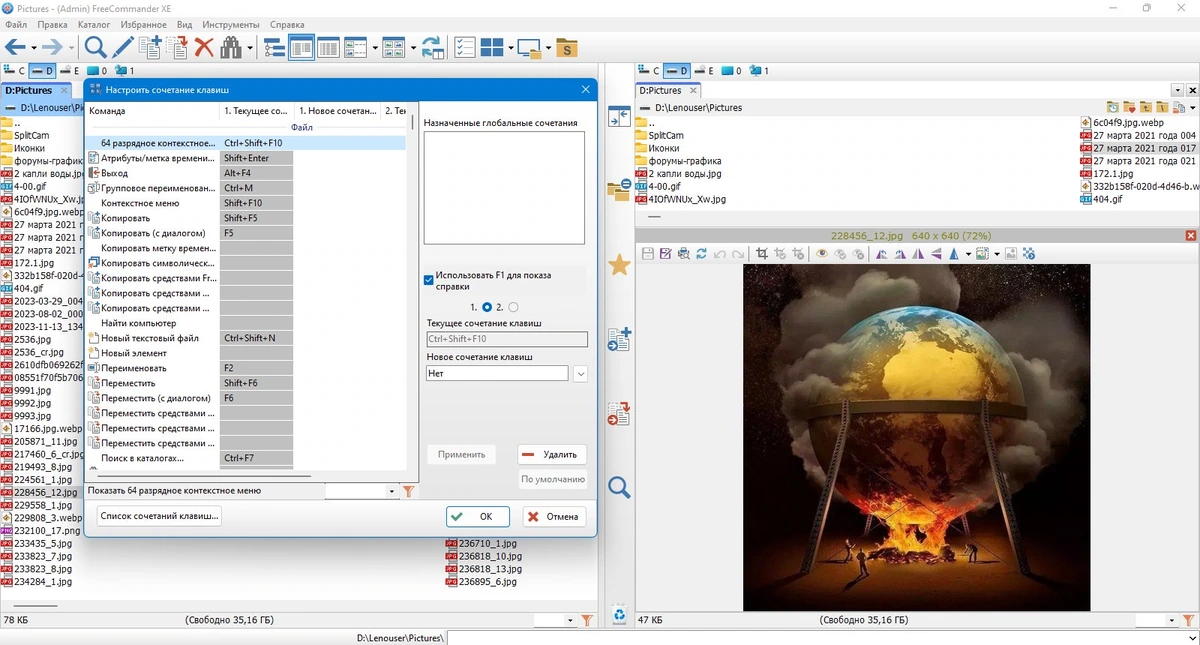The image size is (1200, 645).
Task: Click the pencil edit icon in toolbar
Action: tap(122, 47)
